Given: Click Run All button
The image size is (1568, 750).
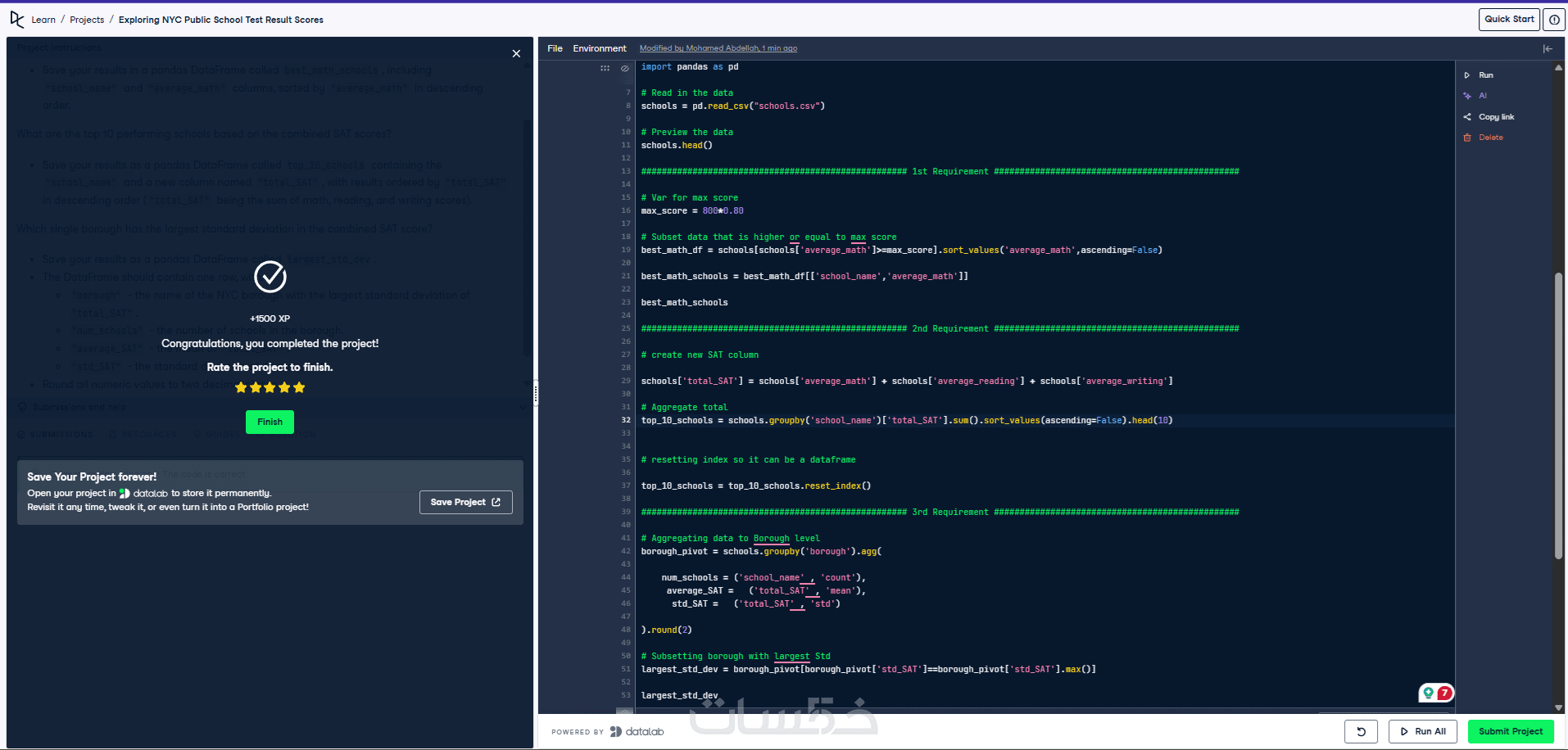Looking at the screenshot, I should (x=1423, y=731).
